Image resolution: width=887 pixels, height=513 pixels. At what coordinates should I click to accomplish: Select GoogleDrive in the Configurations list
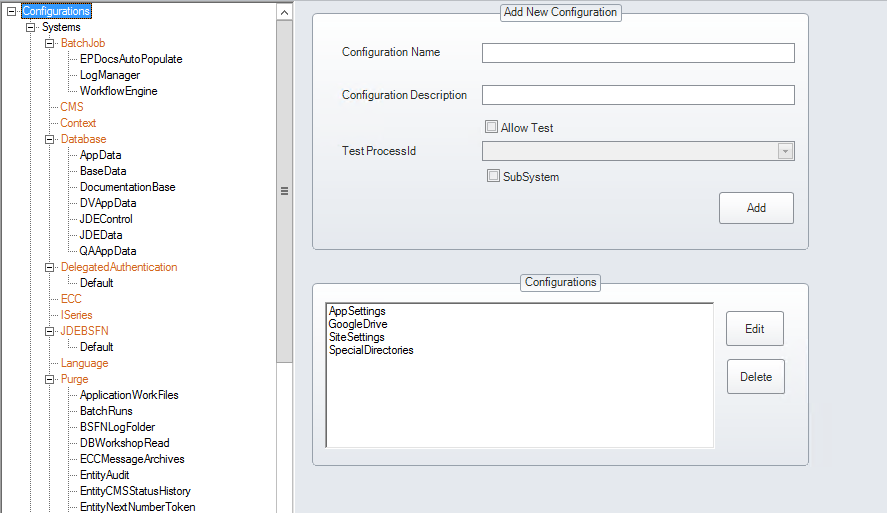358,324
